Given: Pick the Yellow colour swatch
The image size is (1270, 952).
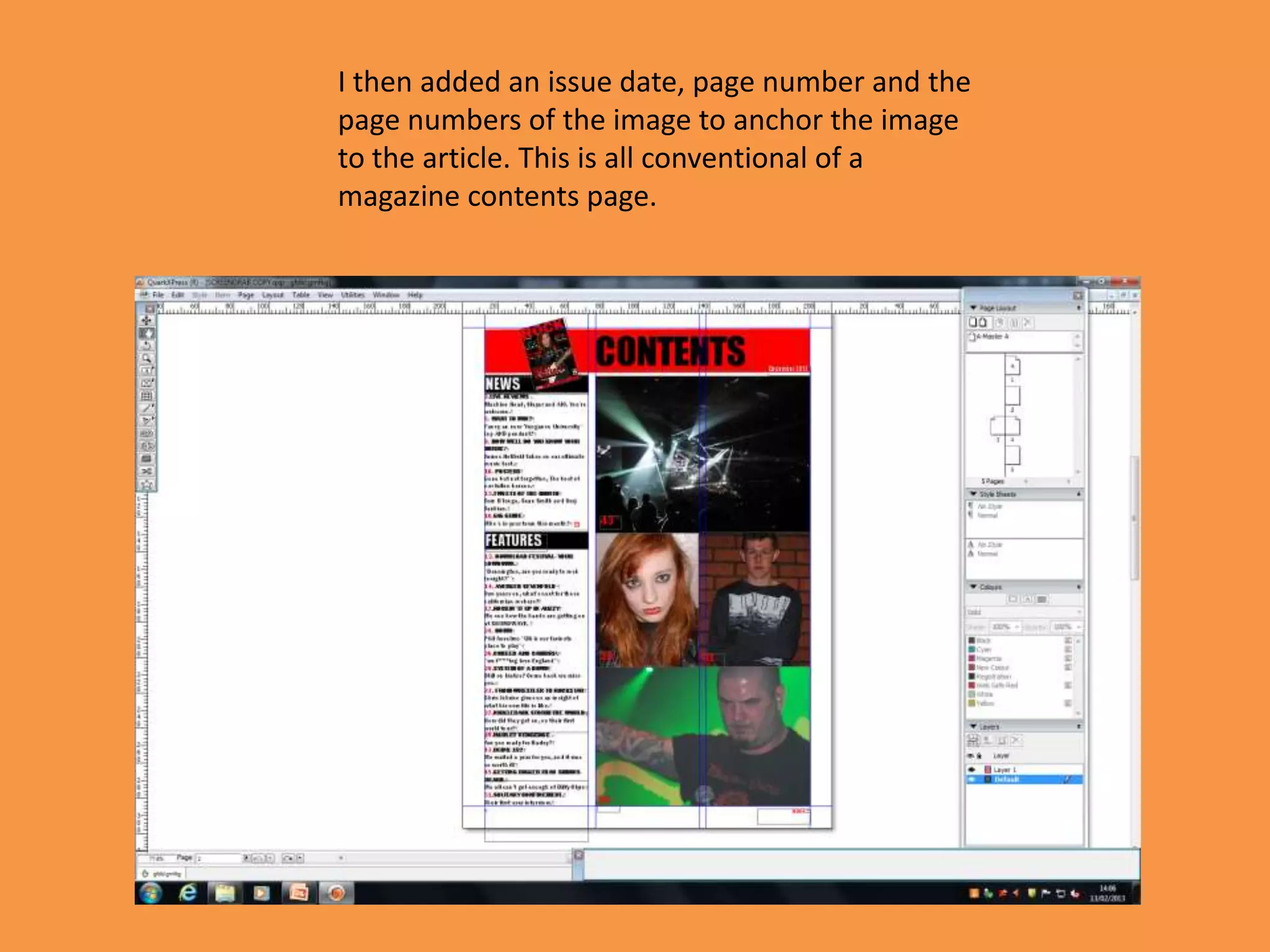Looking at the screenshot, I should (972, 703).
